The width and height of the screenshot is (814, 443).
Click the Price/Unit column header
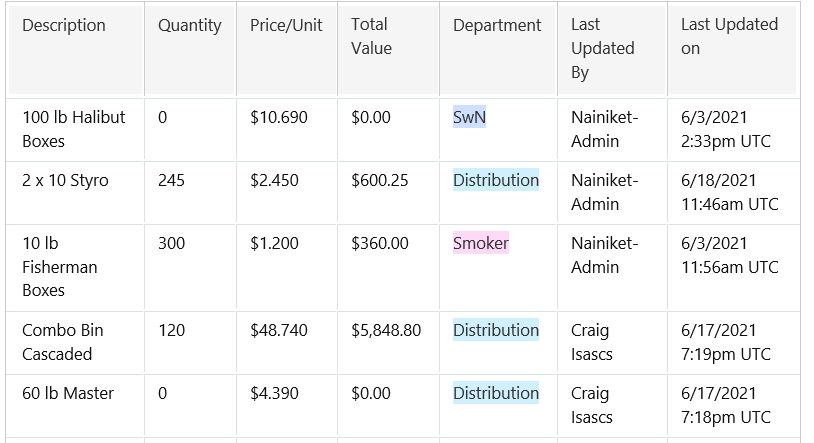click(286, 26)
